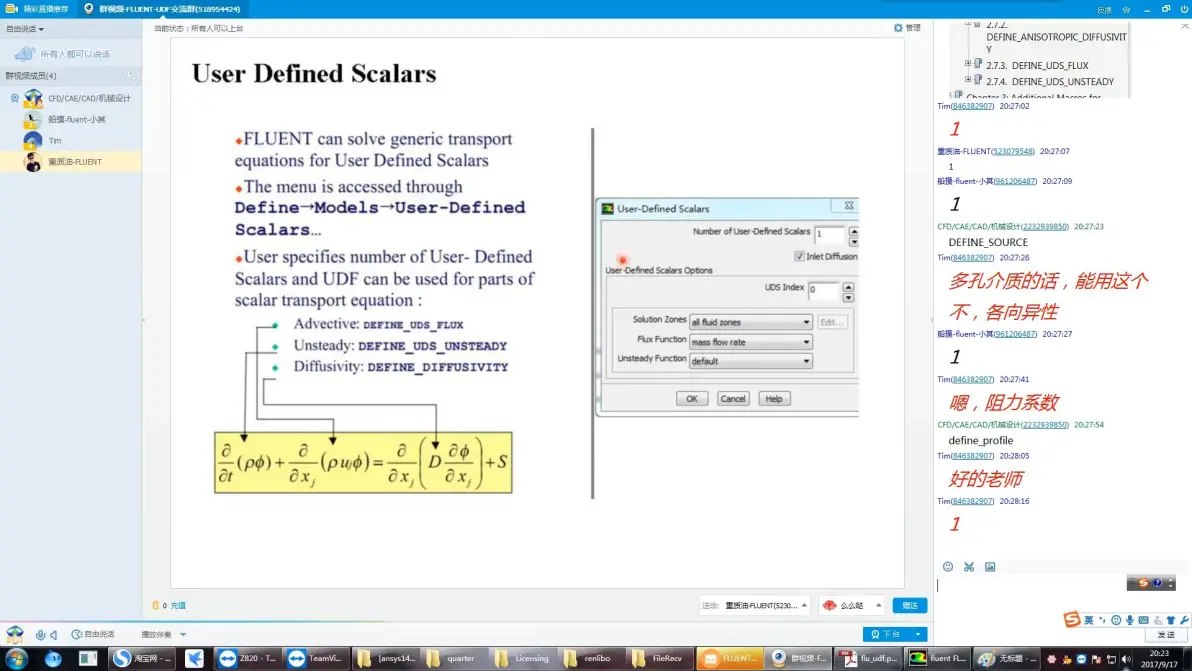Click ID link 523079548 in the chat
The height and width of the screenshot is (671, 1192).
tap(1013, 151)
